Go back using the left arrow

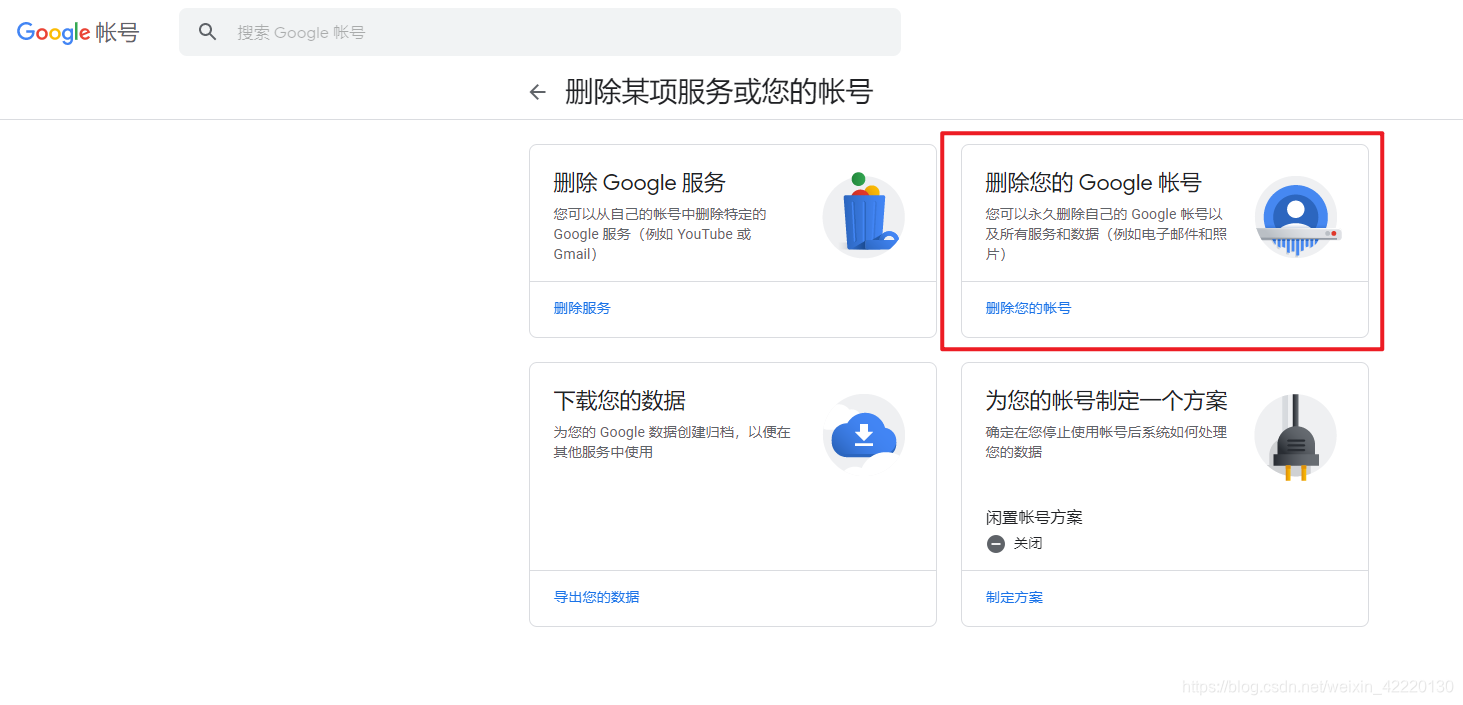pyautogui.click(x=538, y=92)
